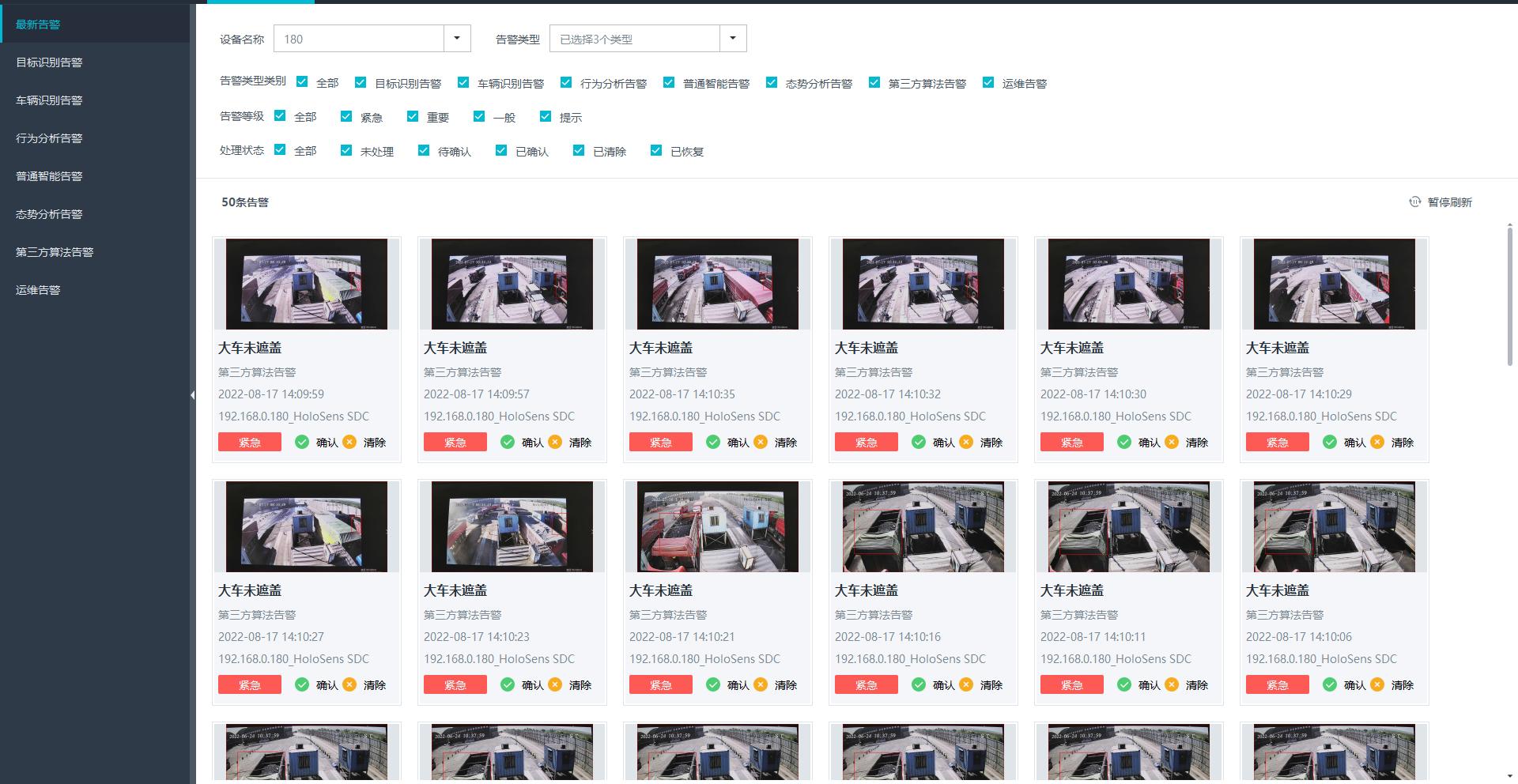Toggle 一般 alarm level checkbox
Image resolution: width=1518 pixels, height=784 pixels.
[x=479, y=116]
